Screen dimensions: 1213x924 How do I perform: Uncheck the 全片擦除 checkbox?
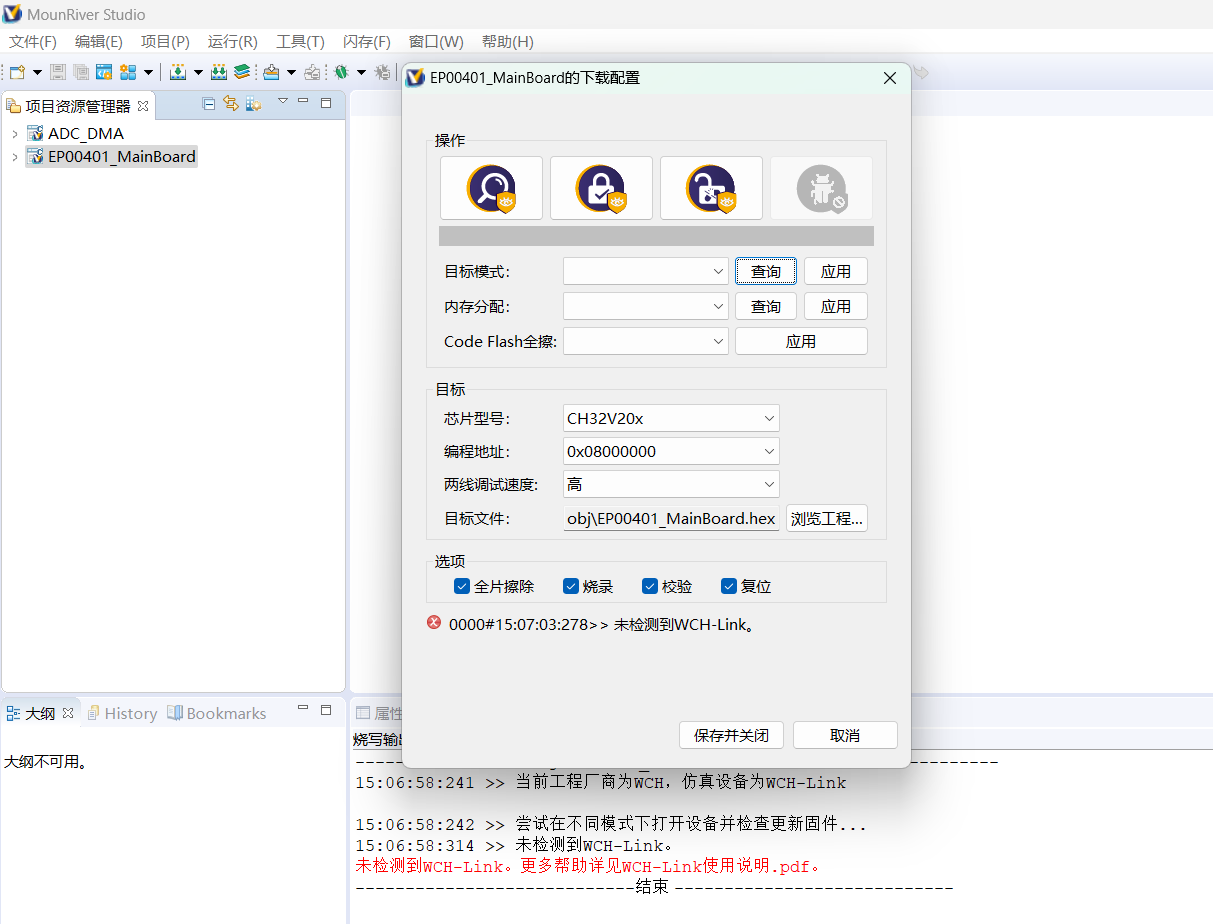(x=461, y=586)
